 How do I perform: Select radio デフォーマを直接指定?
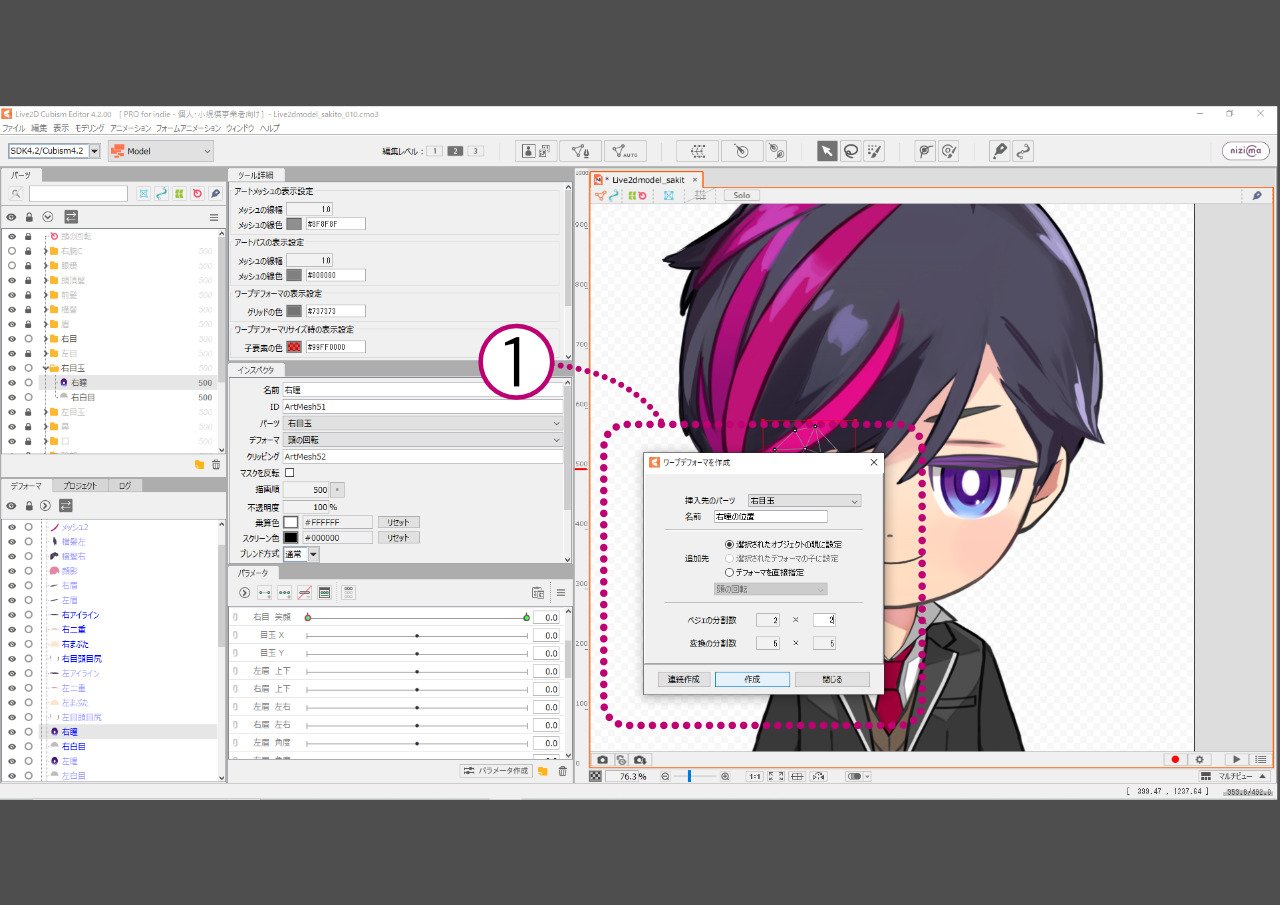click(x=729, y=572)
